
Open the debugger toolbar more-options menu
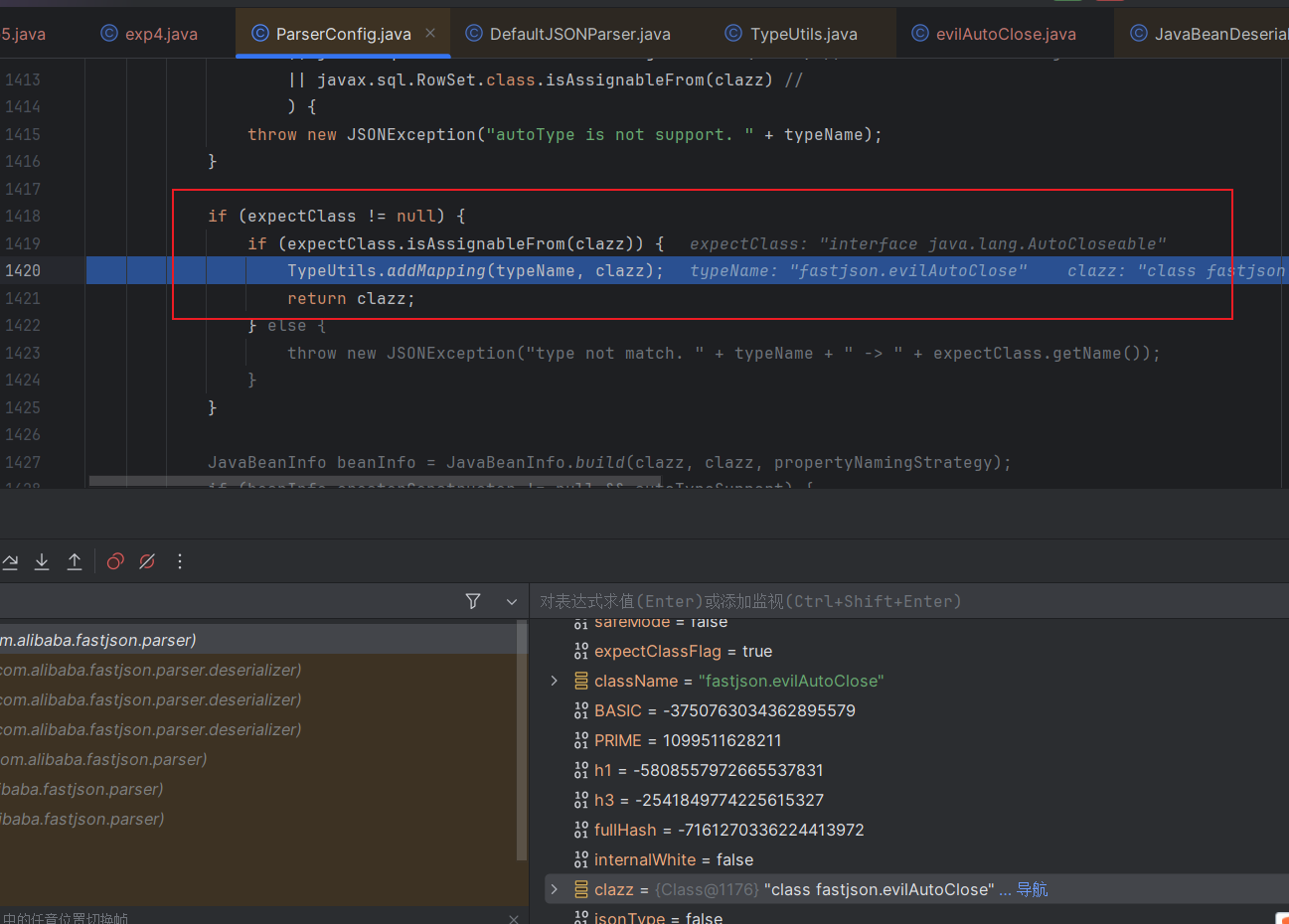tap(180, 561)
